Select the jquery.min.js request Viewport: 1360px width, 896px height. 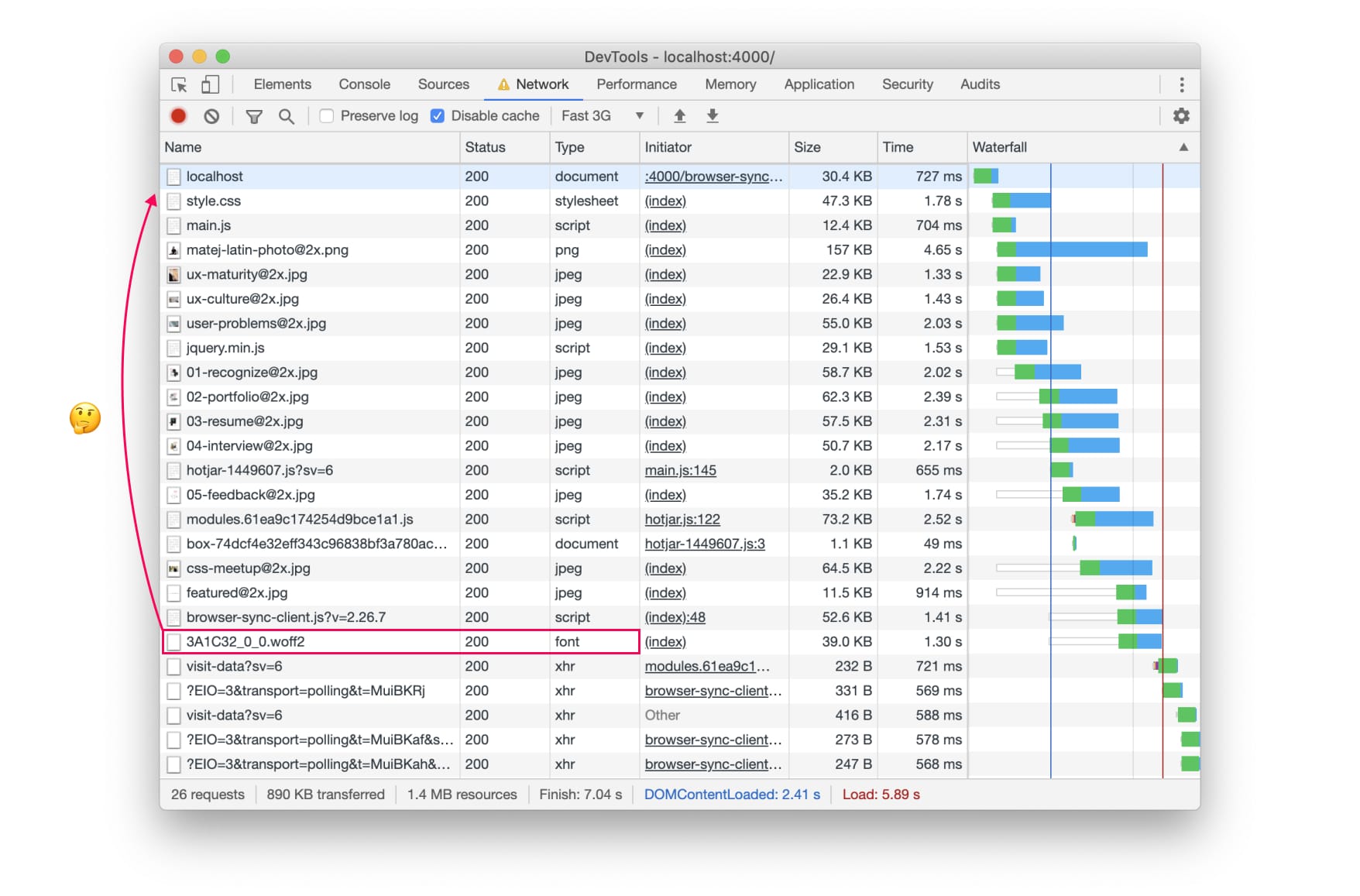pyautogui.click(x=679, y=348)
